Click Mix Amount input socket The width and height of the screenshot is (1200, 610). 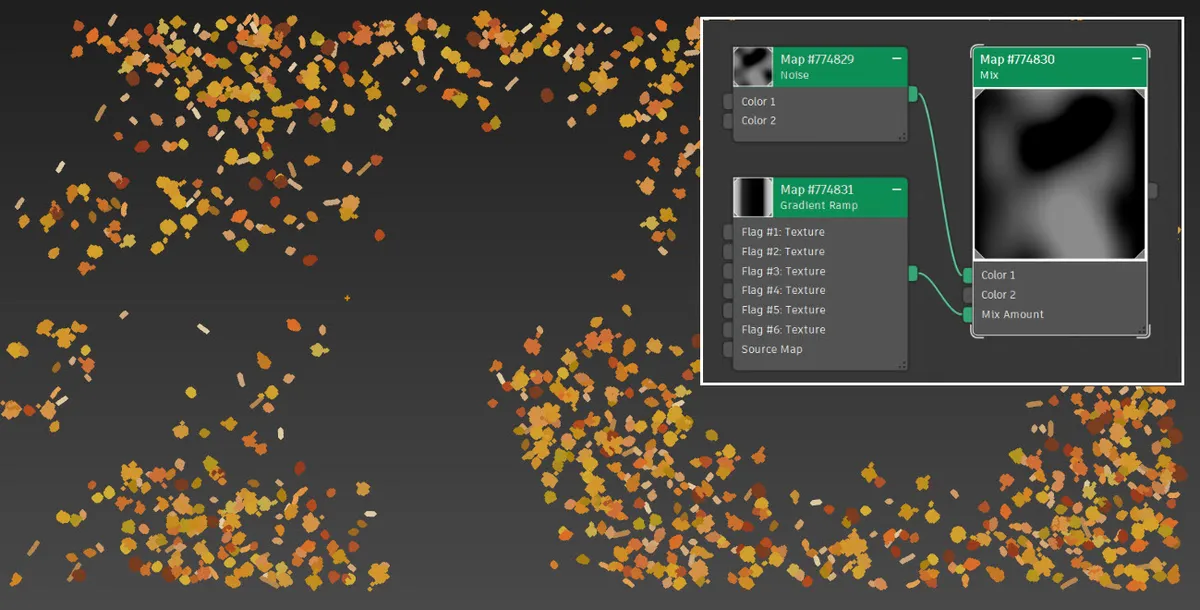pyautogui.click(x=968, y=314)
